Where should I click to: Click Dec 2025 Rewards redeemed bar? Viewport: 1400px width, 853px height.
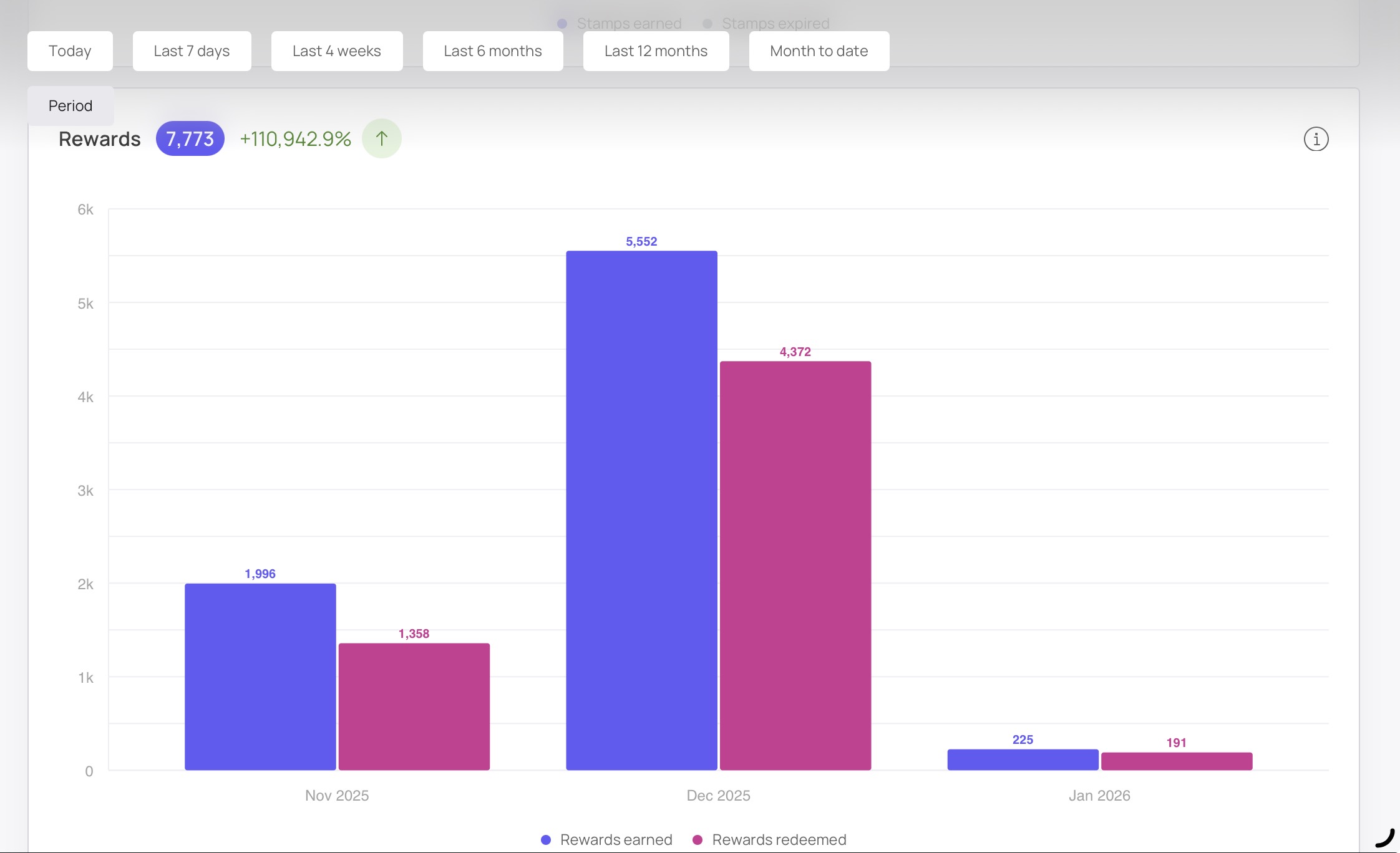click(x=795, y=565)
